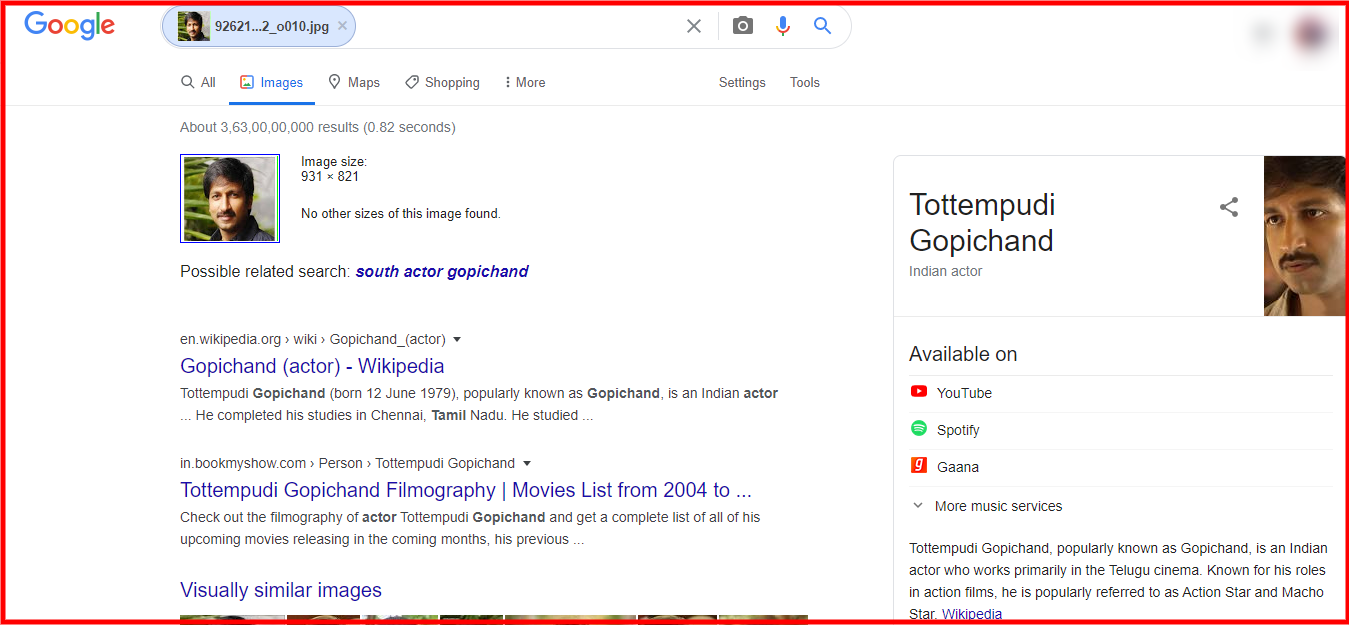Open the Shopping tab
The width and height of the screenshot is (1349, 625).
point(442,82)
